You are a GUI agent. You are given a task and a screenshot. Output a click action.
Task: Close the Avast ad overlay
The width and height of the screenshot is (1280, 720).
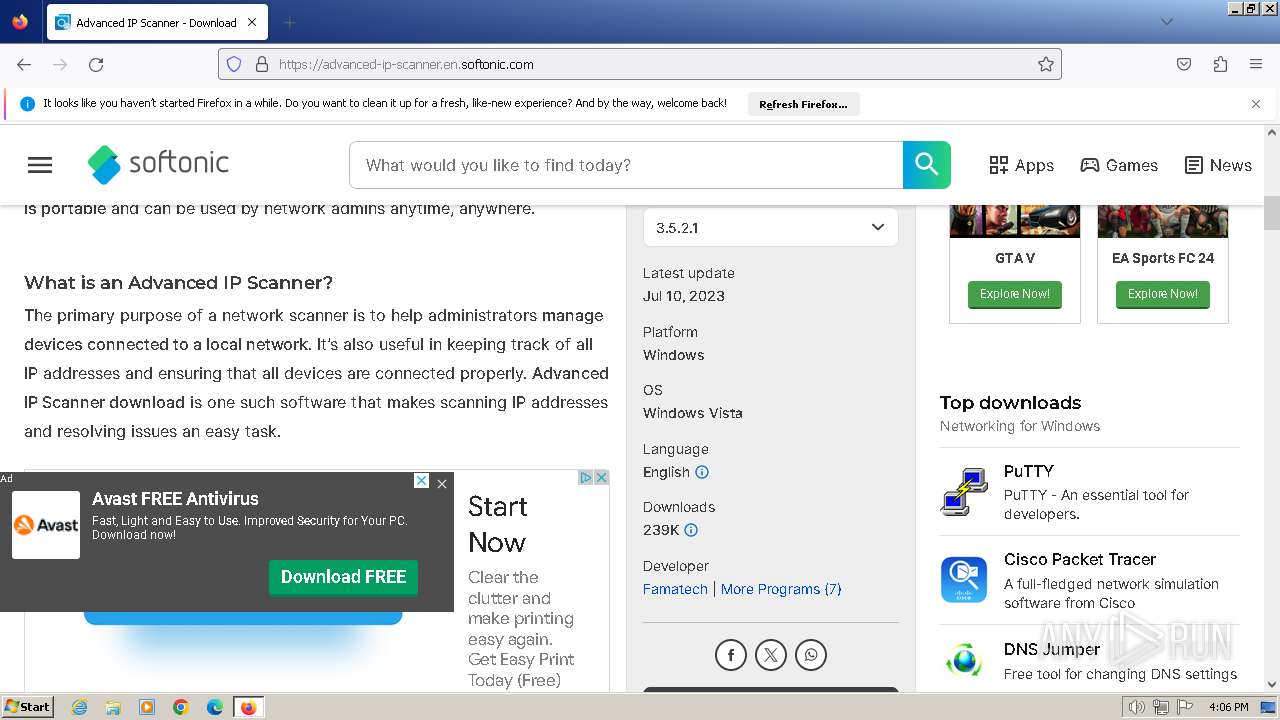point(442,483)
